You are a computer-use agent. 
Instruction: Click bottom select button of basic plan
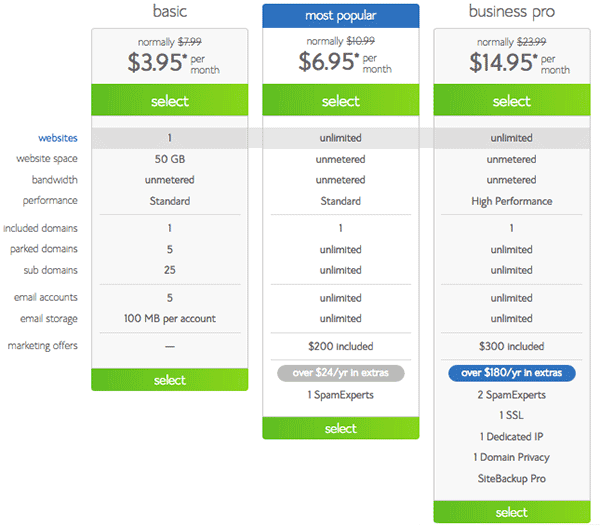[170, 379]
